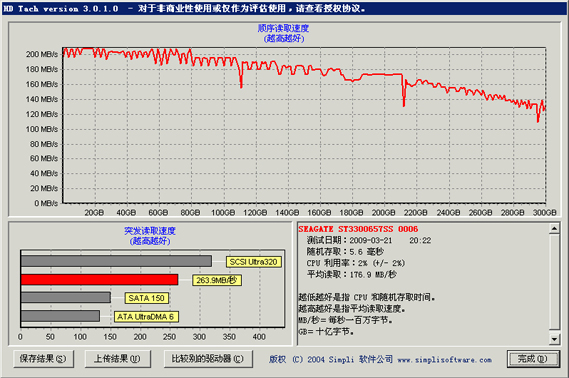Click the 保存结果(S) button

click(x=43, y=359)
